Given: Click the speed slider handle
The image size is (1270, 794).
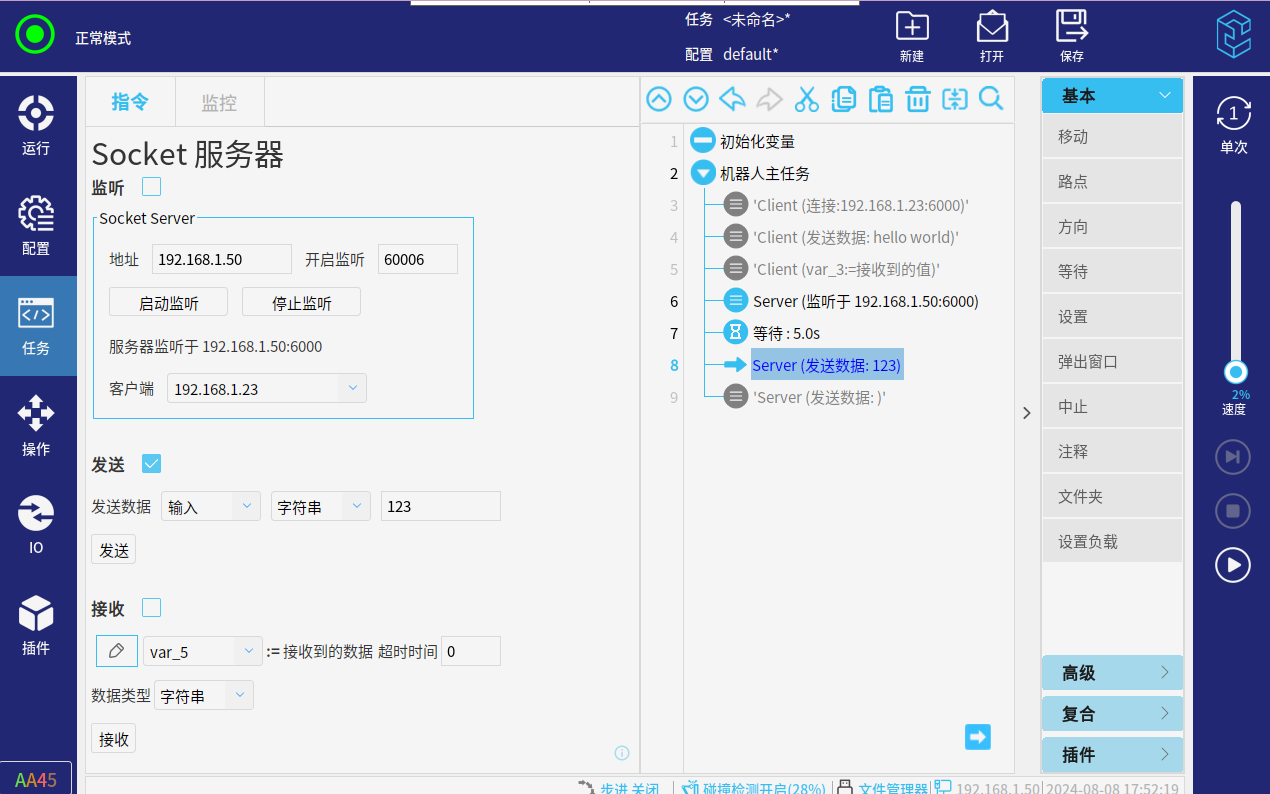Looking at the screenshot, I should coord(1236,372).
